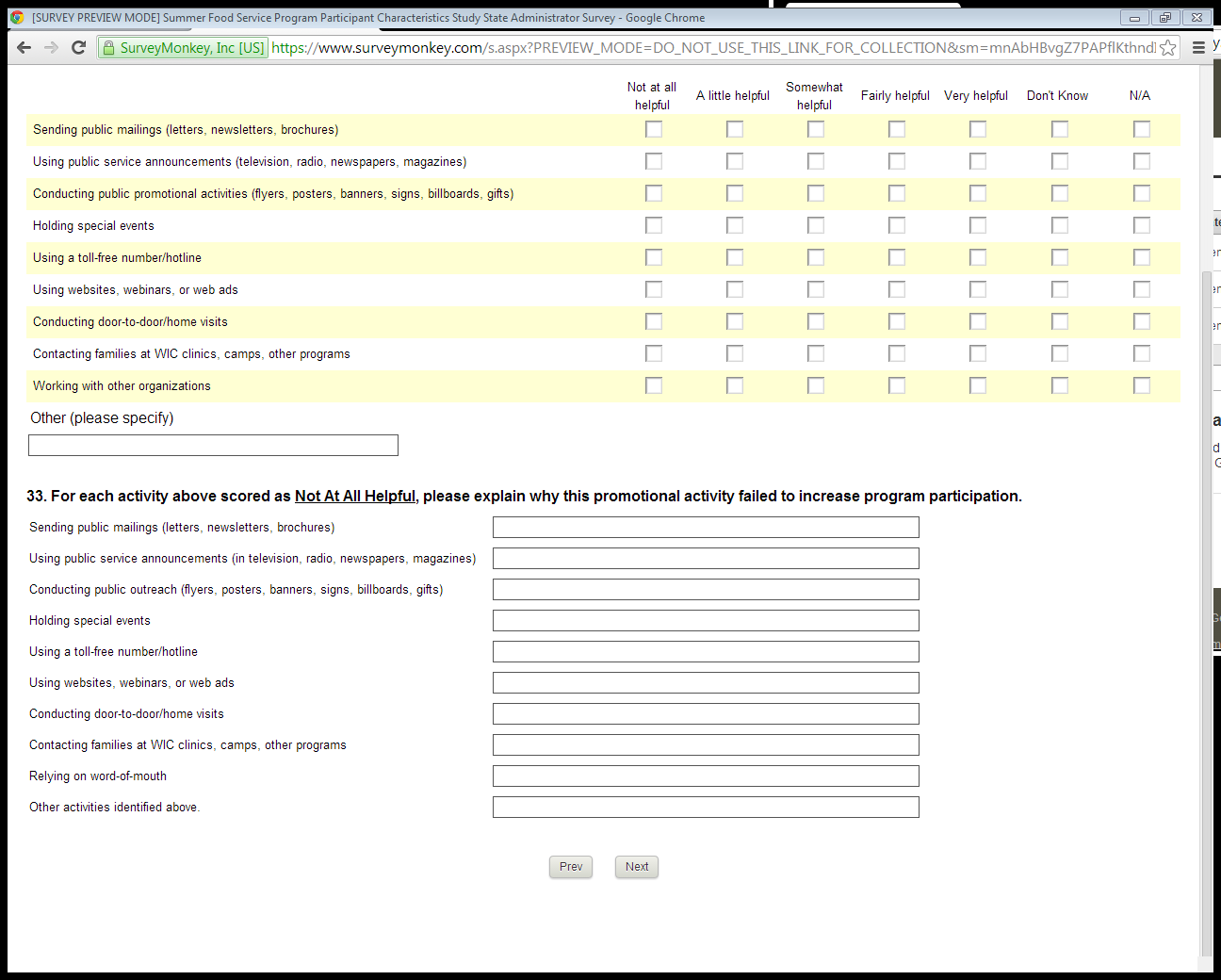Screen dimensions: 1221x980
Task: Click the browser Forward arrow
Action: click(51, 48)
